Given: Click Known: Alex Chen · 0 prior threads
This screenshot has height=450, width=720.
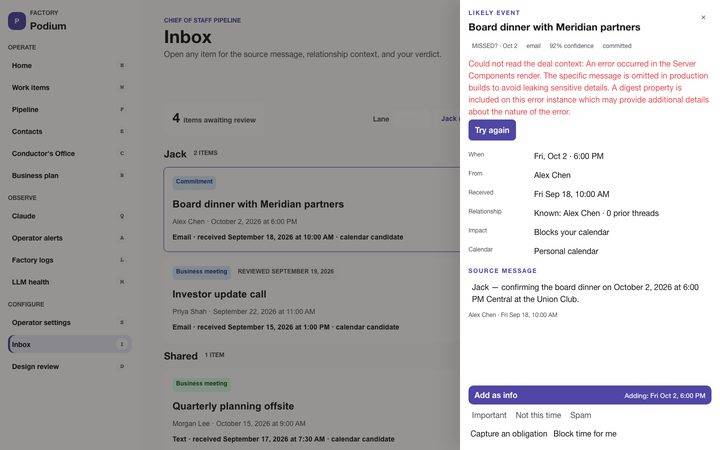Looking at the screenshot, I should [x=596, y=213].
